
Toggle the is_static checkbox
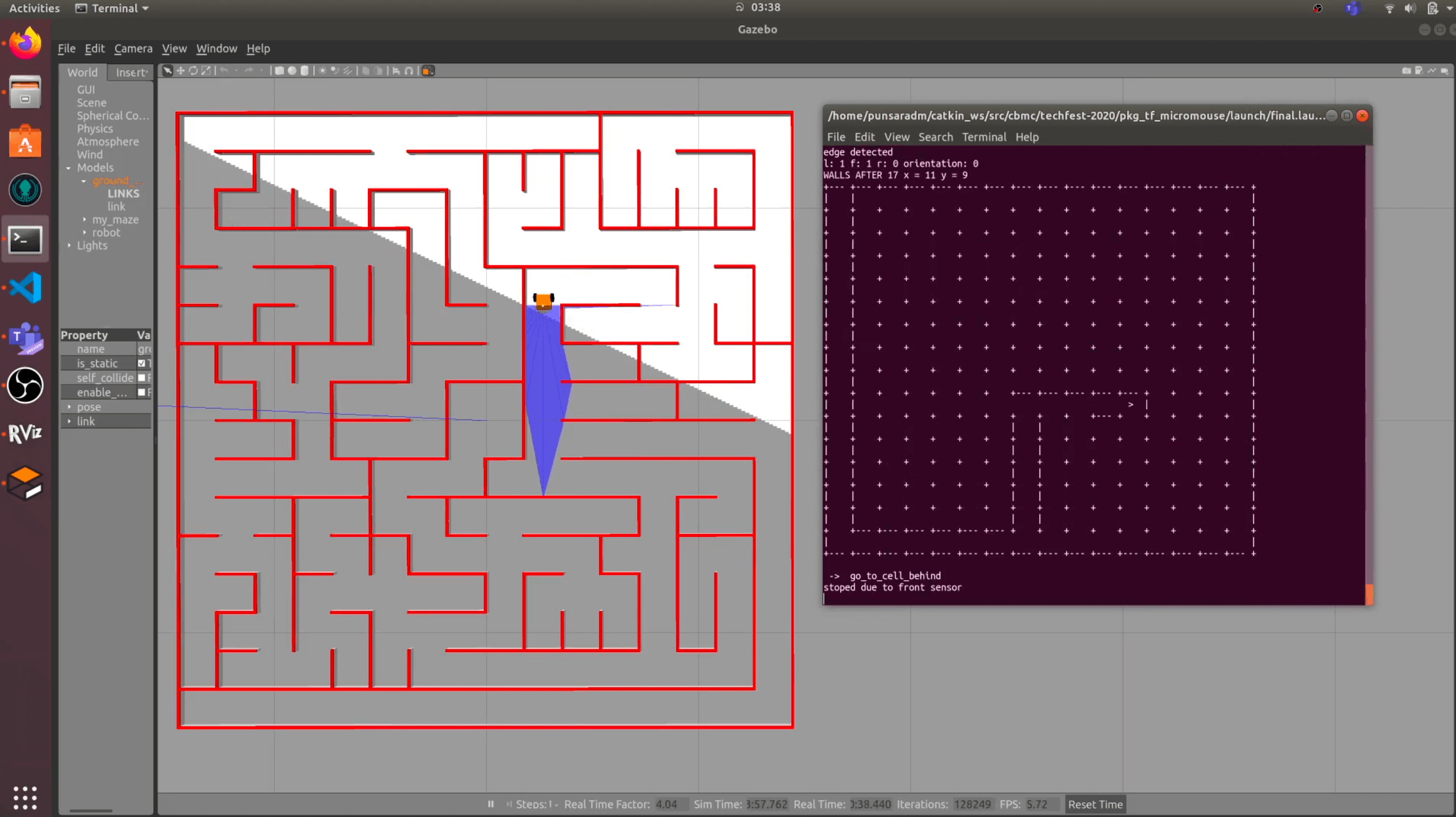(x=142, y=363)
